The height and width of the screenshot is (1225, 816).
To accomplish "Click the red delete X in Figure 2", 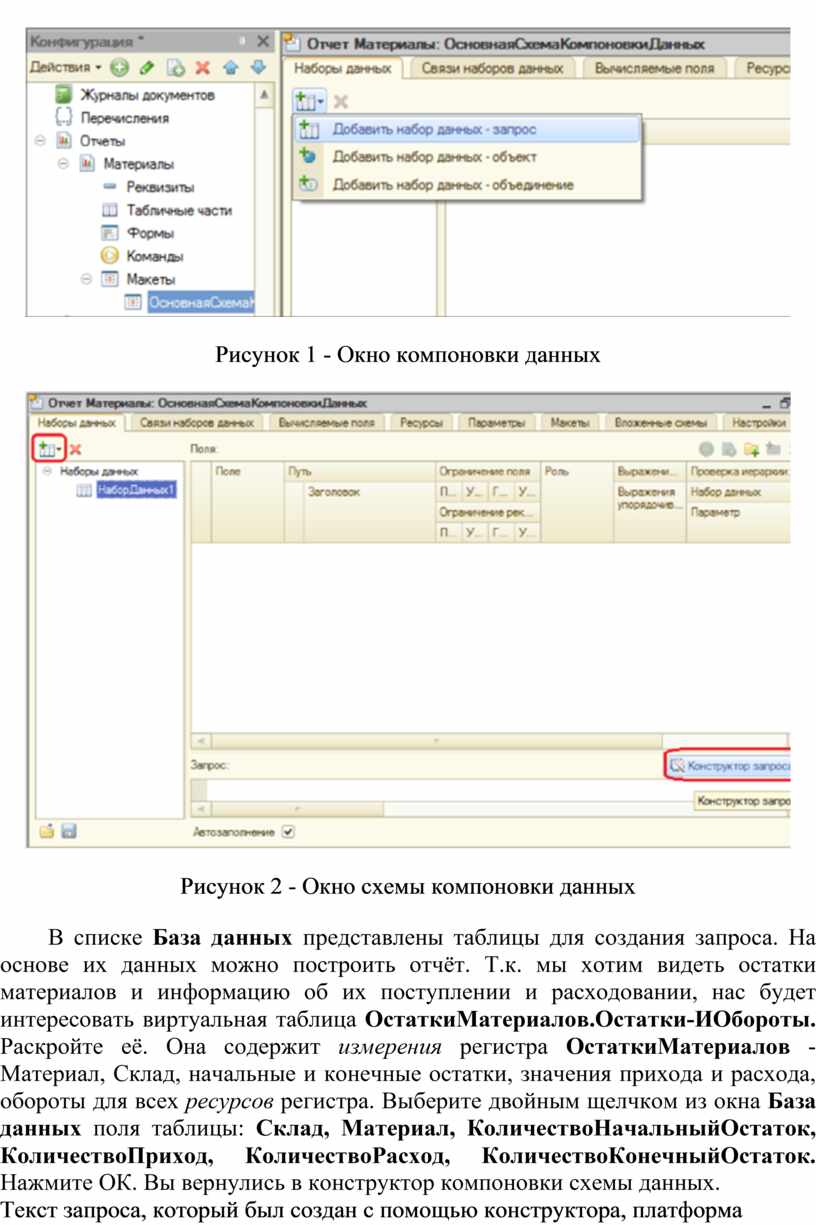I will click(76, 450).
